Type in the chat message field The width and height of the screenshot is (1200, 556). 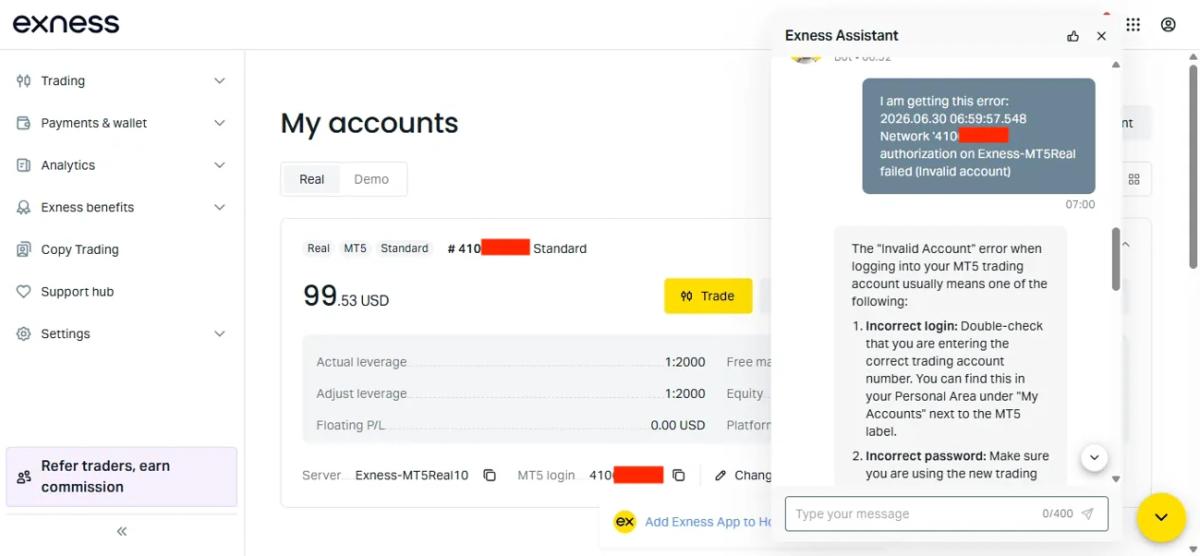click(x=915, y=514)
